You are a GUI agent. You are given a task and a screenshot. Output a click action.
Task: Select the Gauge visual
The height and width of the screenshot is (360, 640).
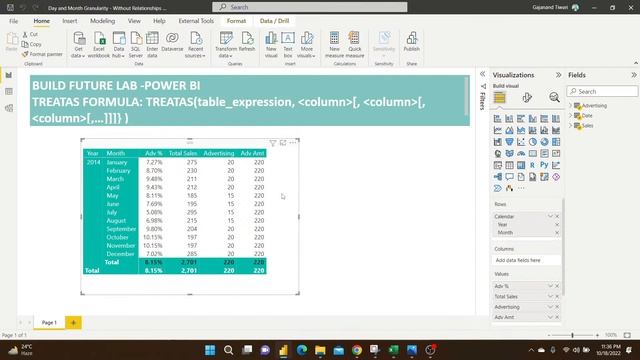point(521,153)
